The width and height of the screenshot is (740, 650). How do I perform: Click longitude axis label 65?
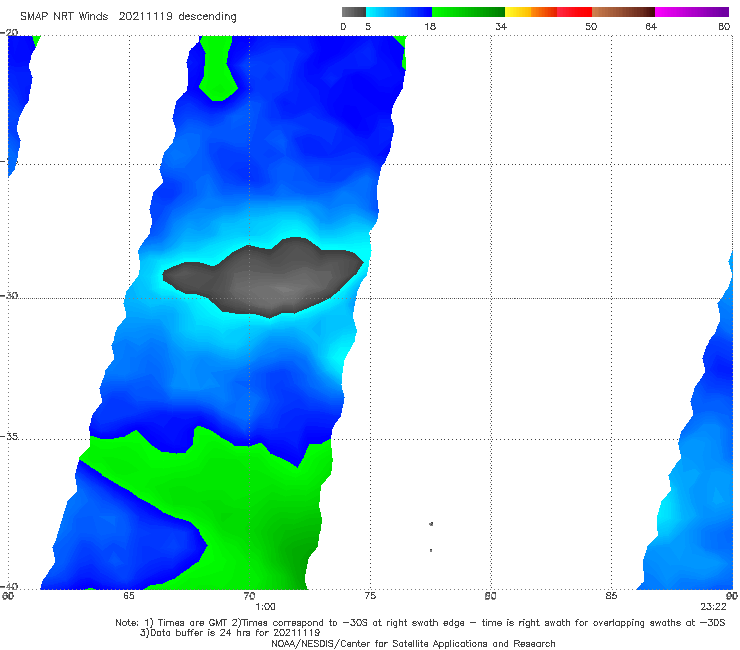pyautogui.click(x=128, y=596)
